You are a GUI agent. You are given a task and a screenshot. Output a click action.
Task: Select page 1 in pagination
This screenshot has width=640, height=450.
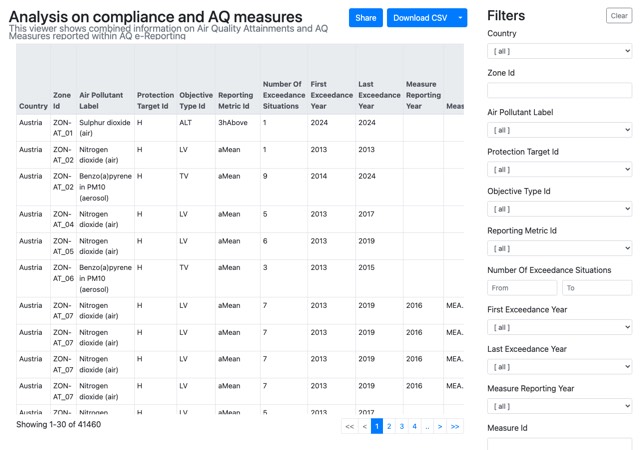pyautogui.click(x=377, y=426)
